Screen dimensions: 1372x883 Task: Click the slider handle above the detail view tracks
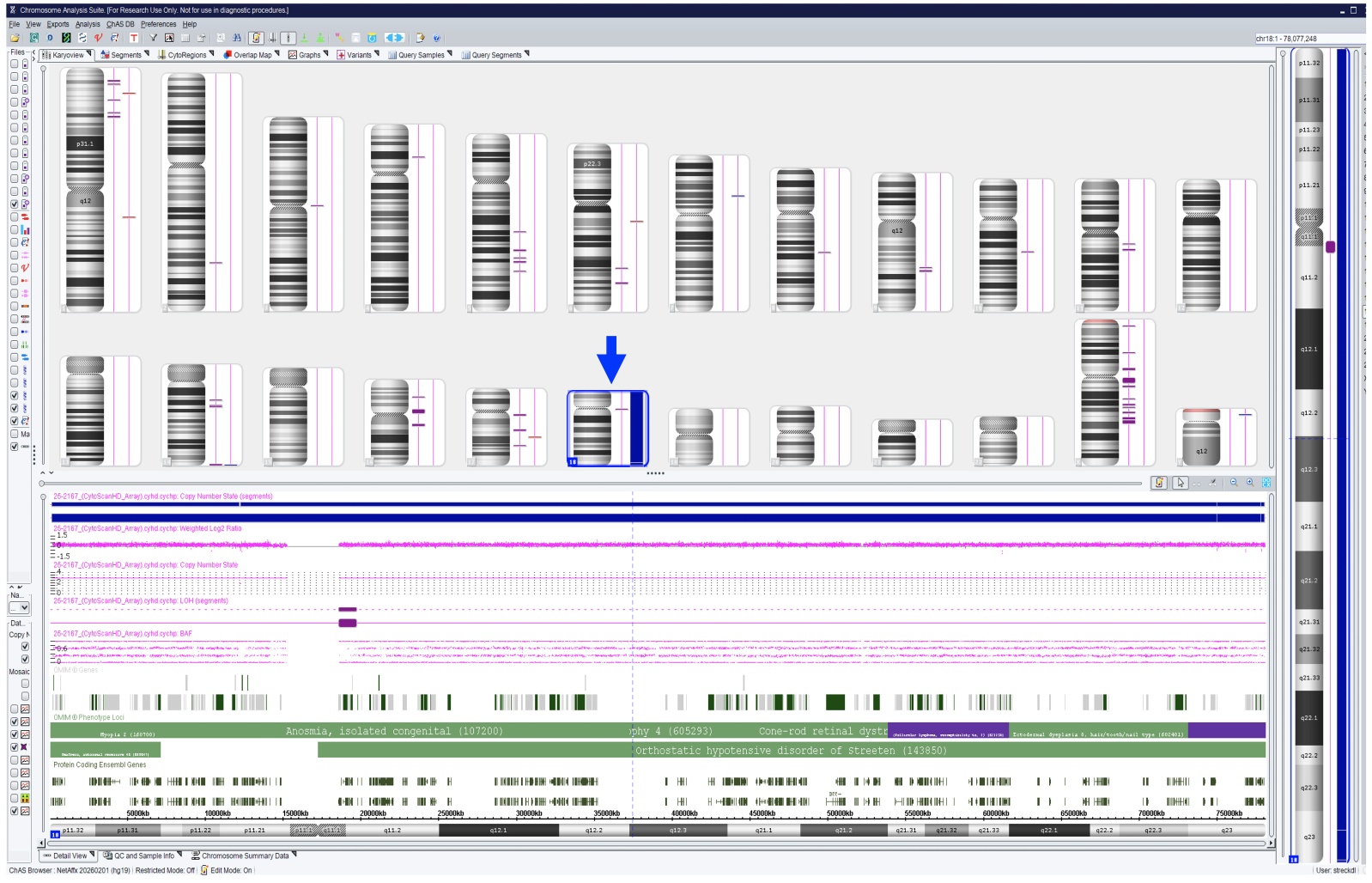click(x=43, y=484)
